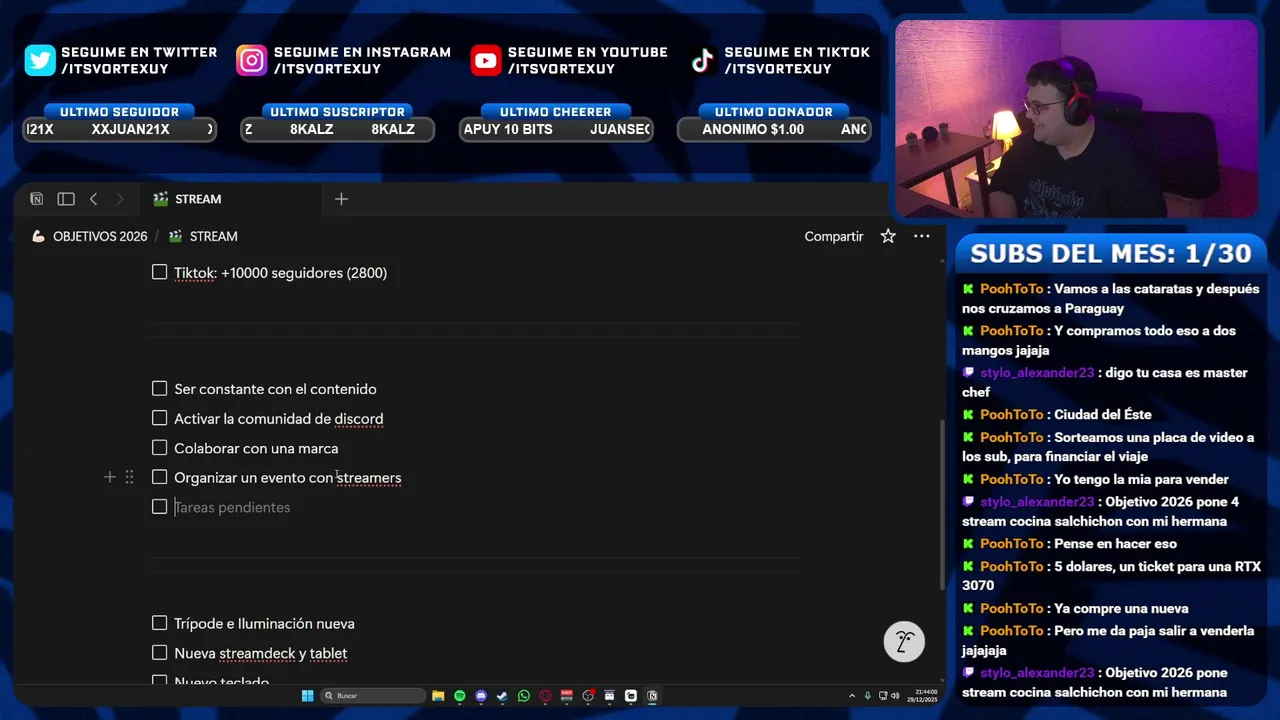Toggle the Notion sidebar panel icon

[66, 199]
